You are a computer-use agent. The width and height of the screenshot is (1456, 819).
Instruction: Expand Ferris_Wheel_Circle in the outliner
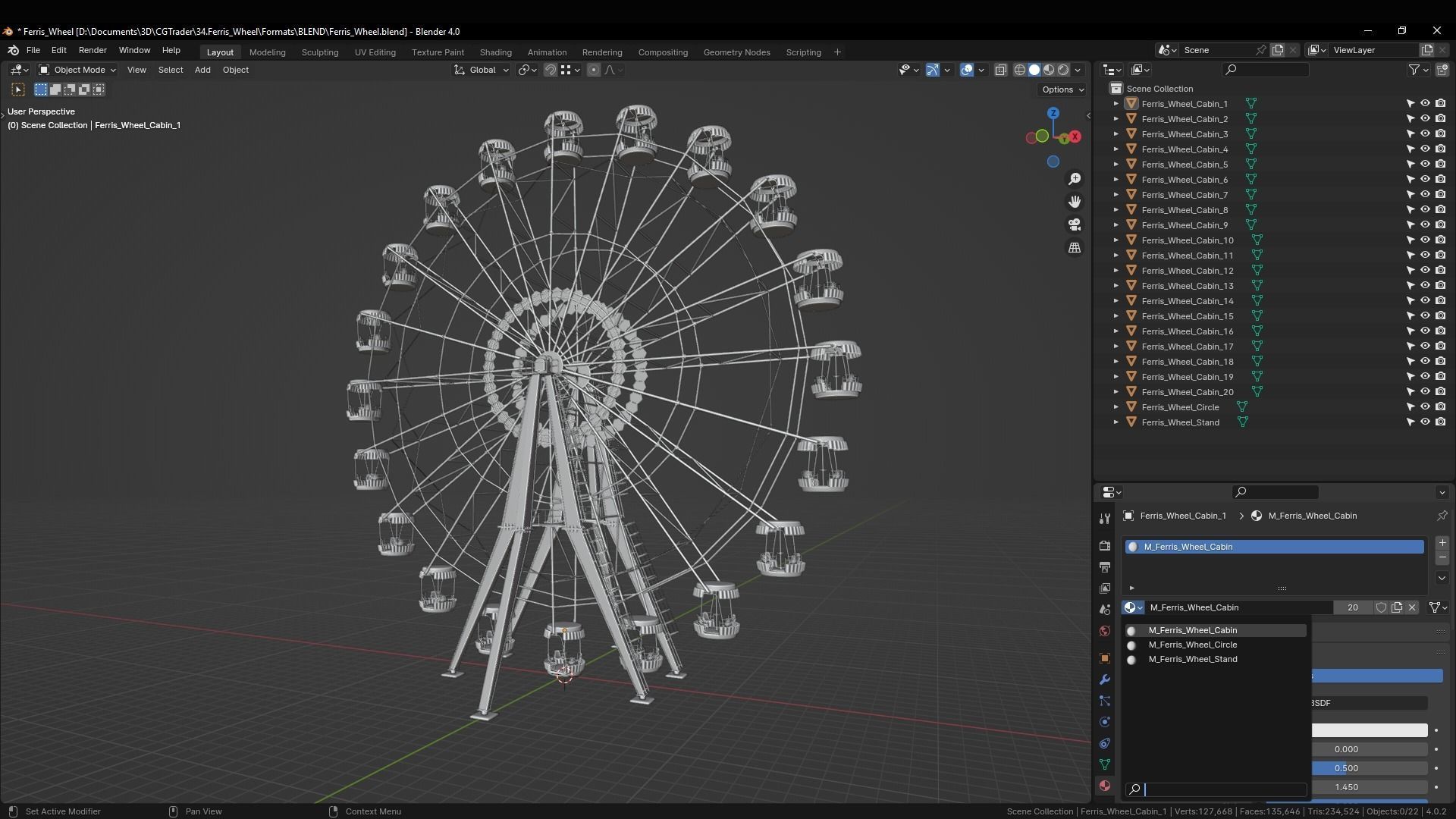tap(1116, 407)
